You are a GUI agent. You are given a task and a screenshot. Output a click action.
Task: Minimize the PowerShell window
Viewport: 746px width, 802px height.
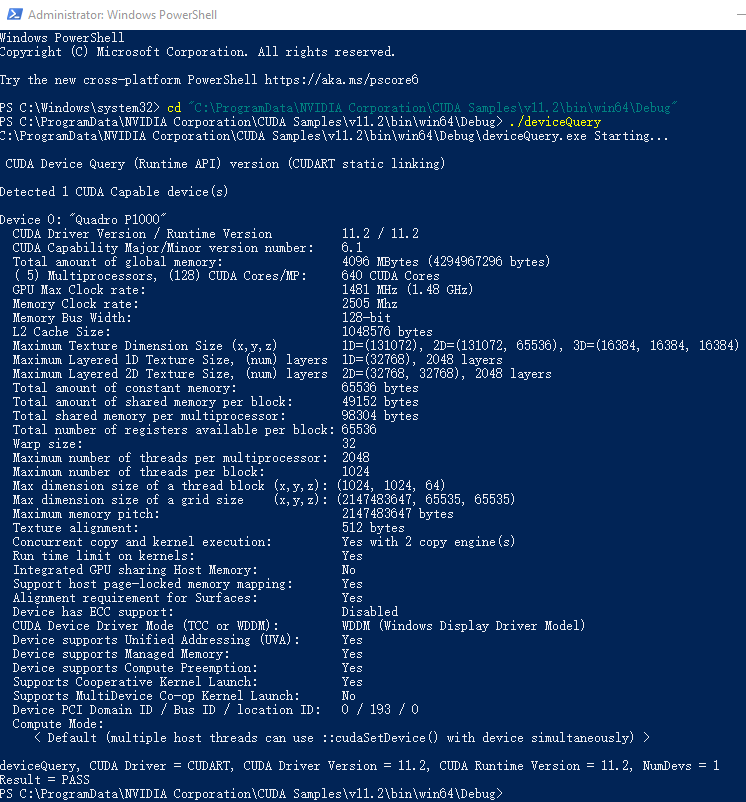tap(741, 14)
